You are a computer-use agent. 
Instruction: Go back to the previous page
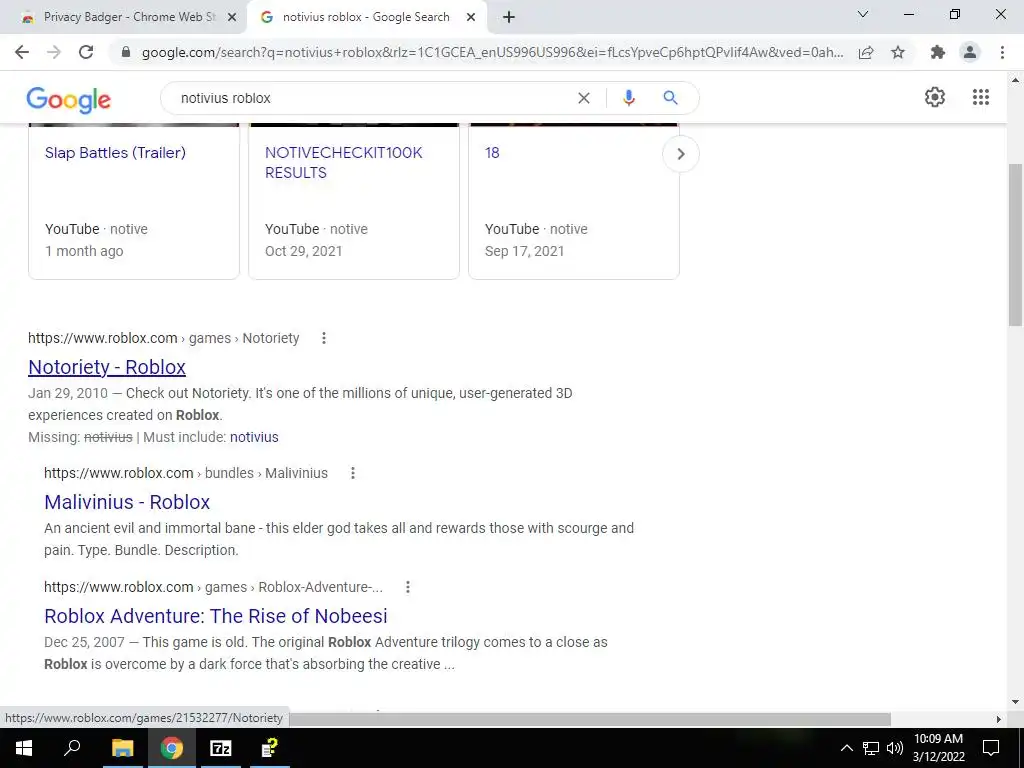coord(22,52)
